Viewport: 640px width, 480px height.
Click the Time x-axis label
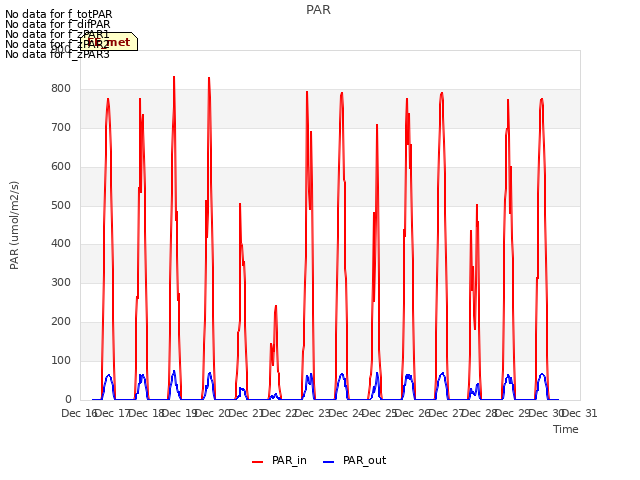point(566,429)
